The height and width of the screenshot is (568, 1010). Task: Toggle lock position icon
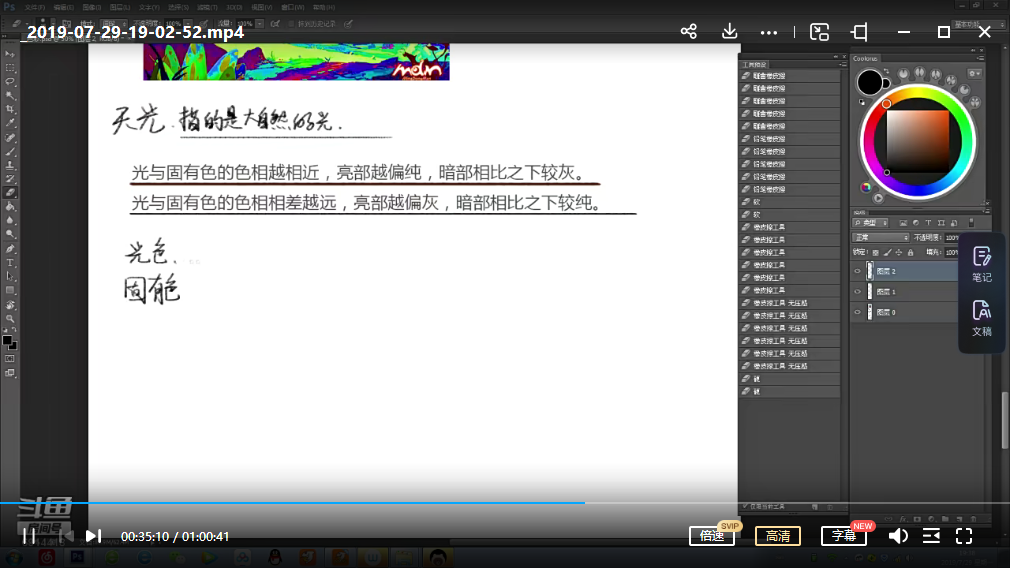click(899, 252)
